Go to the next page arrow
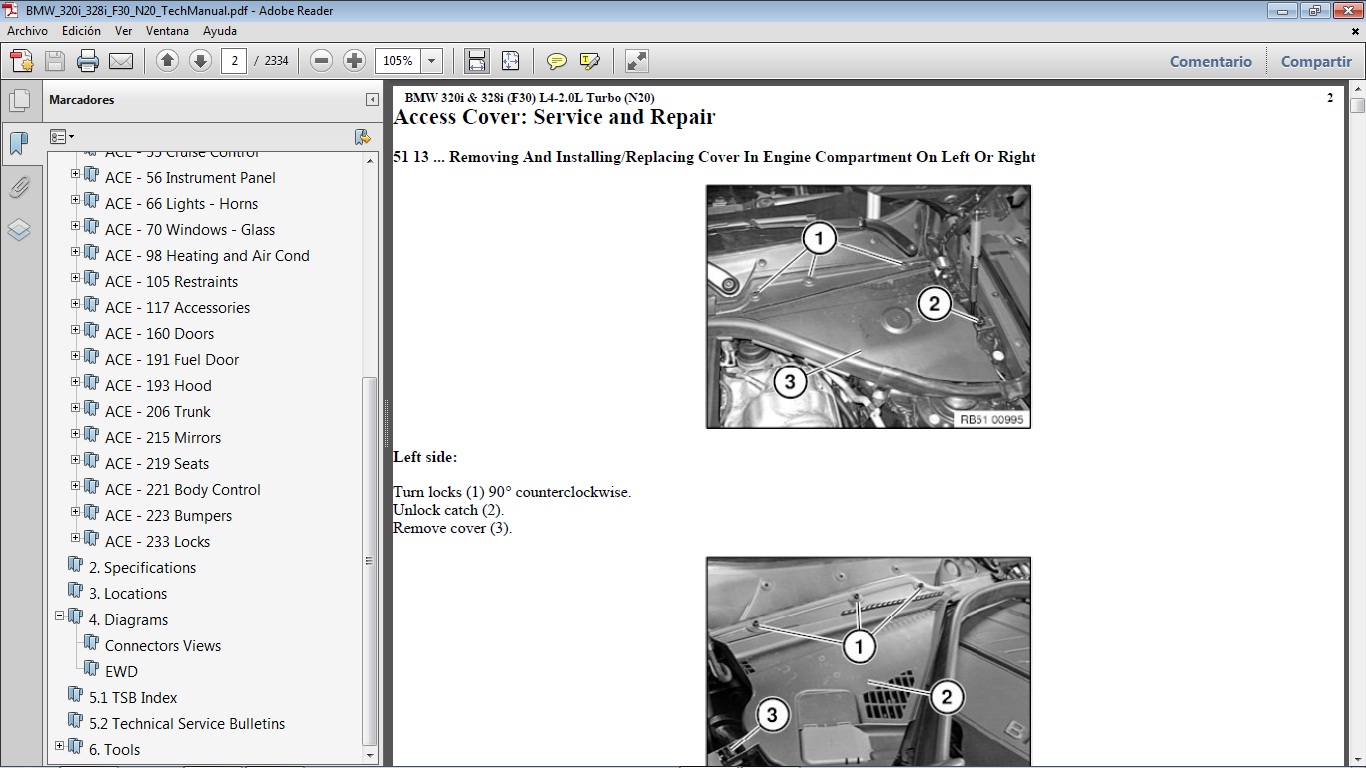This screenshot has width=1366, height=768. (200, 61)
